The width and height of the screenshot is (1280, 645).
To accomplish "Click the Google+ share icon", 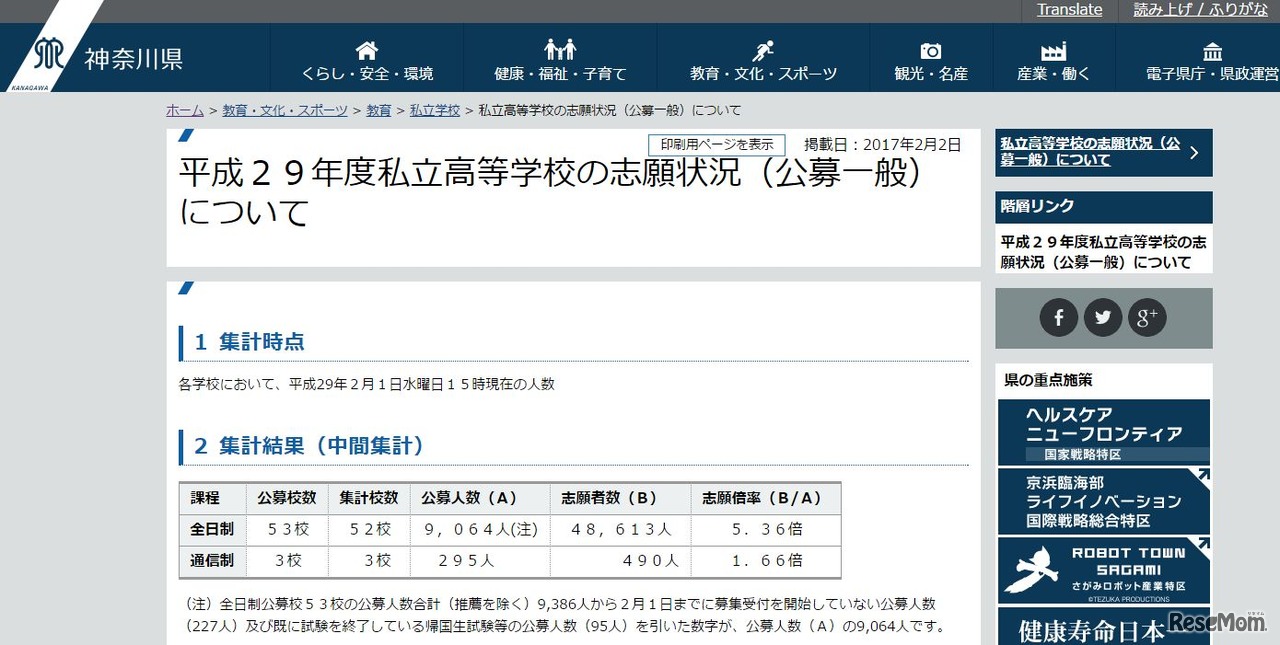I will (x=1147, y=317).
